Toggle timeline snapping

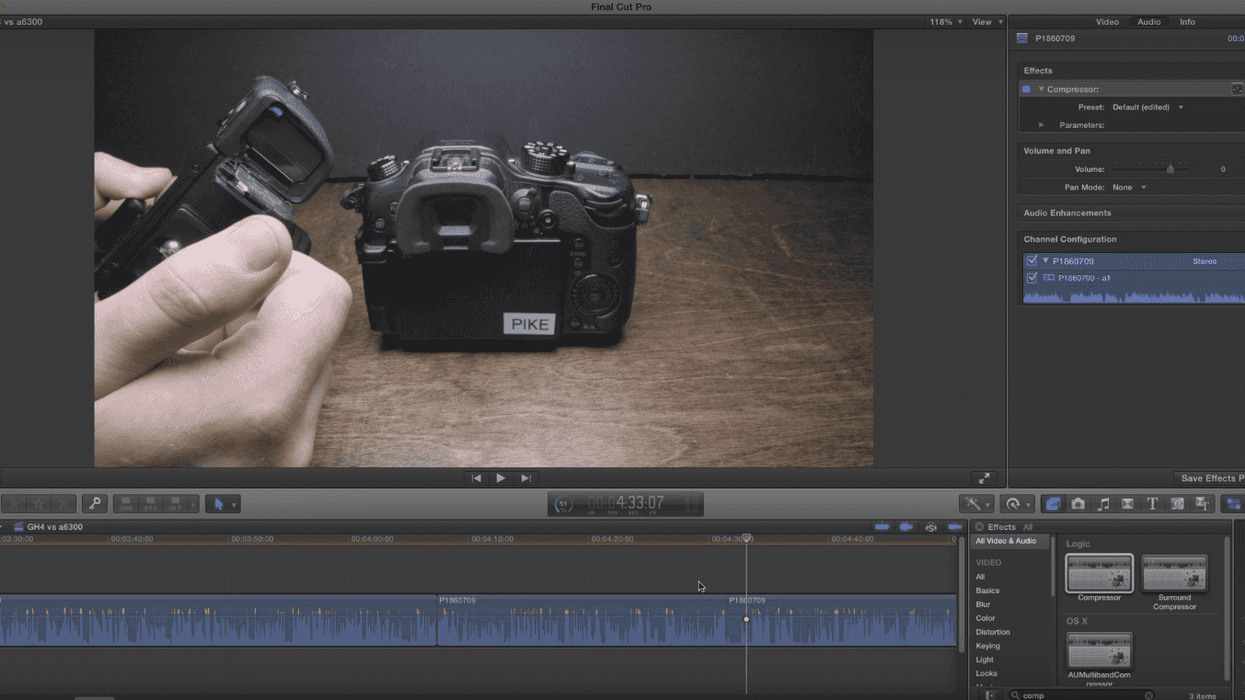[x=955, y=527]
